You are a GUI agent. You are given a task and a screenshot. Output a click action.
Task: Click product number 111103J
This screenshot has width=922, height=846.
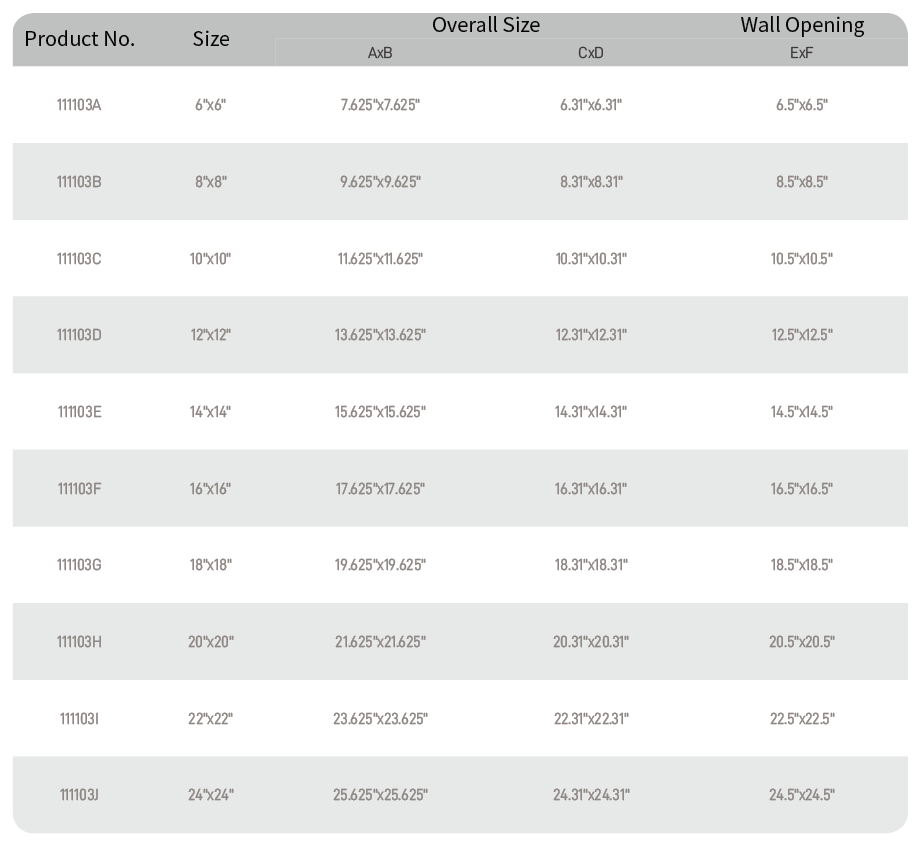[79, 795]
